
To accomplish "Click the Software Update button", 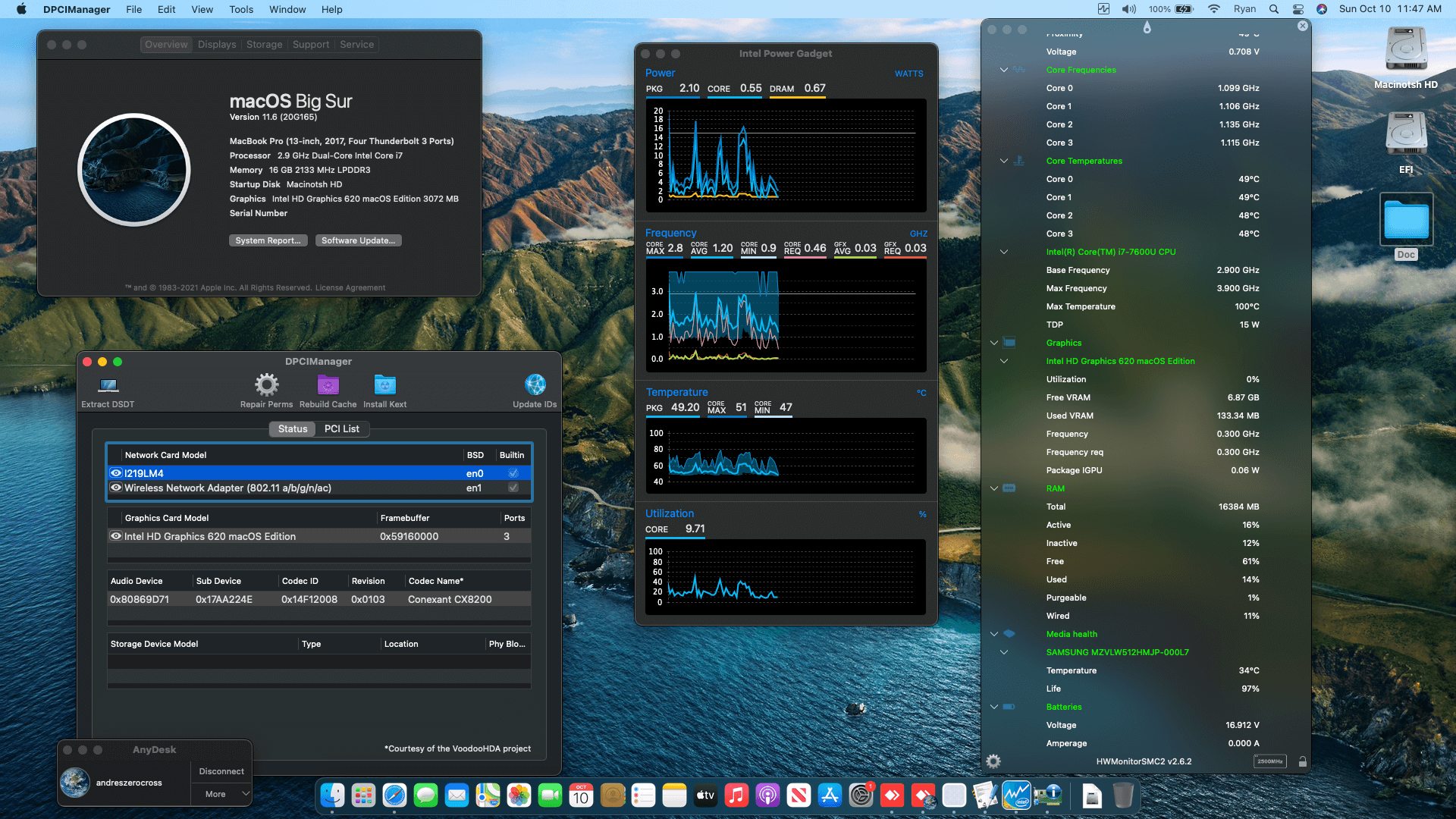I will click(x=358, y=240).
